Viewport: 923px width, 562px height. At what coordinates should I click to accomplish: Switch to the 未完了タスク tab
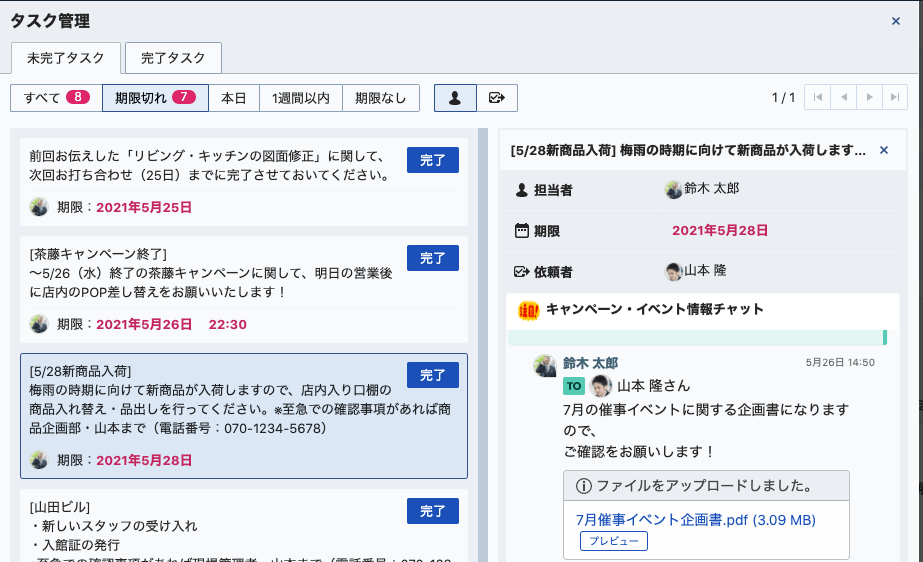[65, 59]
